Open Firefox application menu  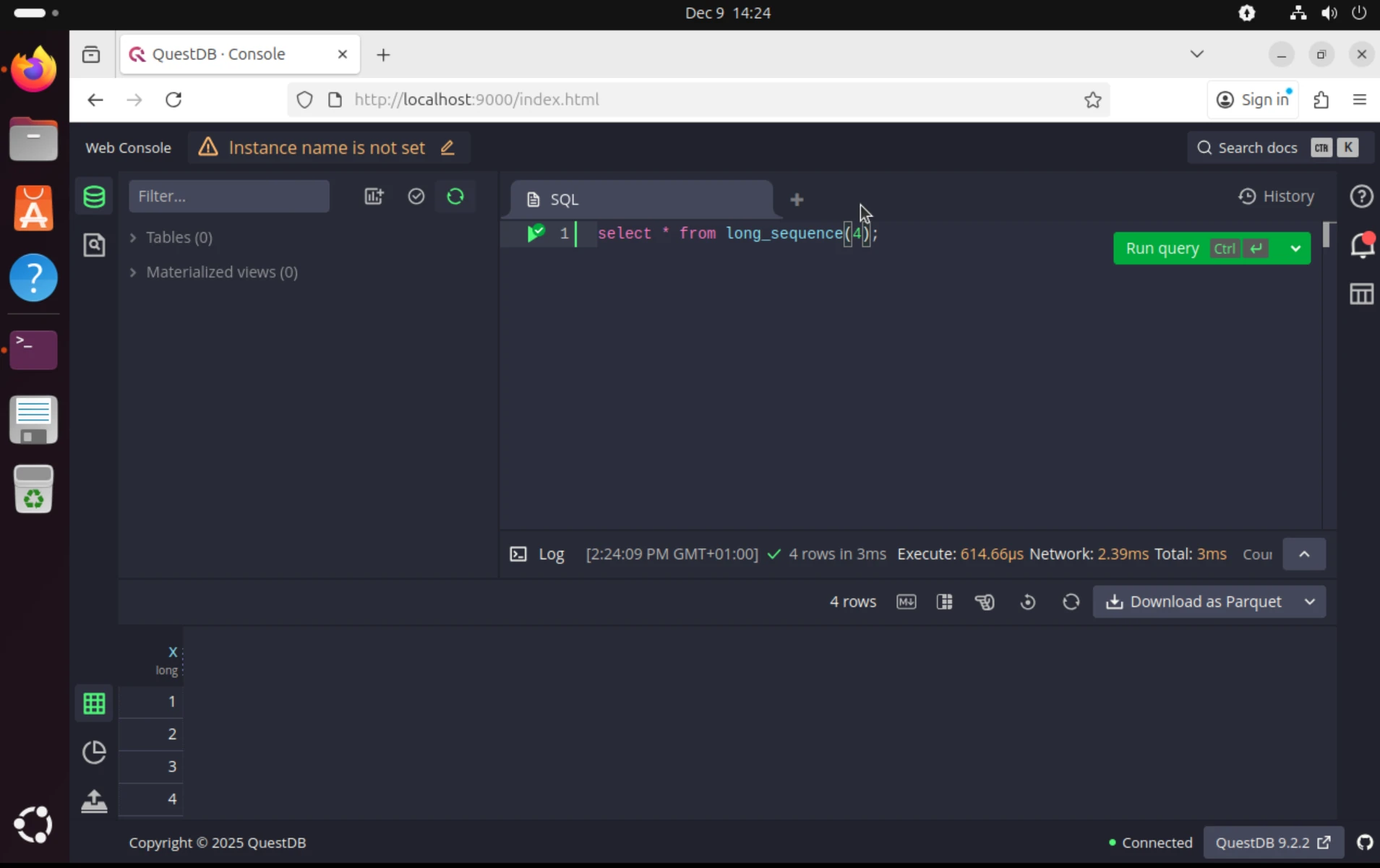[x=1361, y=99]
